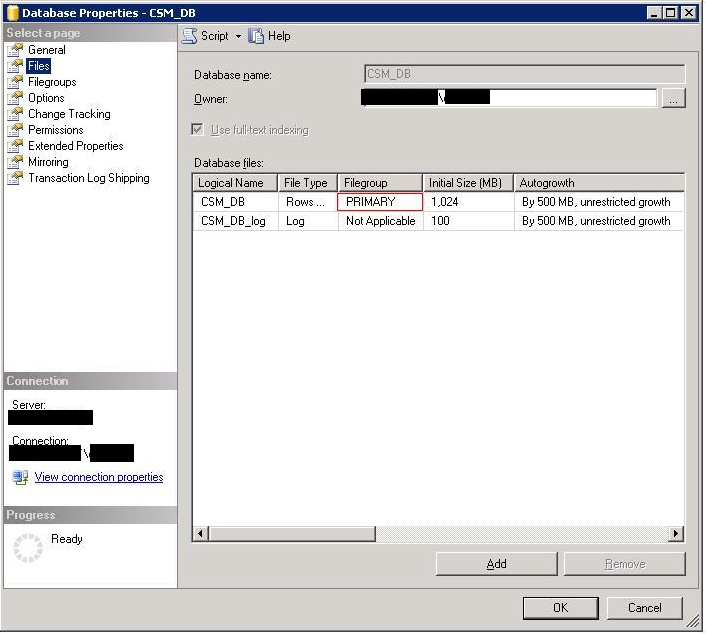The image size is (706, 634).
Task: Click the PRIMARY filegroup cell
Action: (380, 202)
